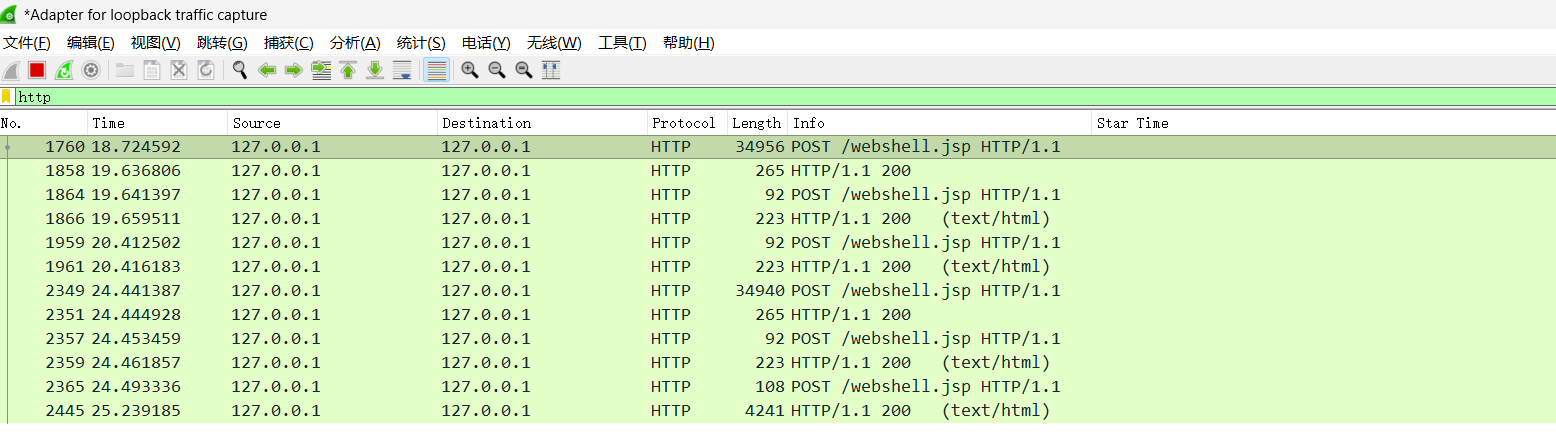Open the 捕获(C) menu

click(288, 43)
